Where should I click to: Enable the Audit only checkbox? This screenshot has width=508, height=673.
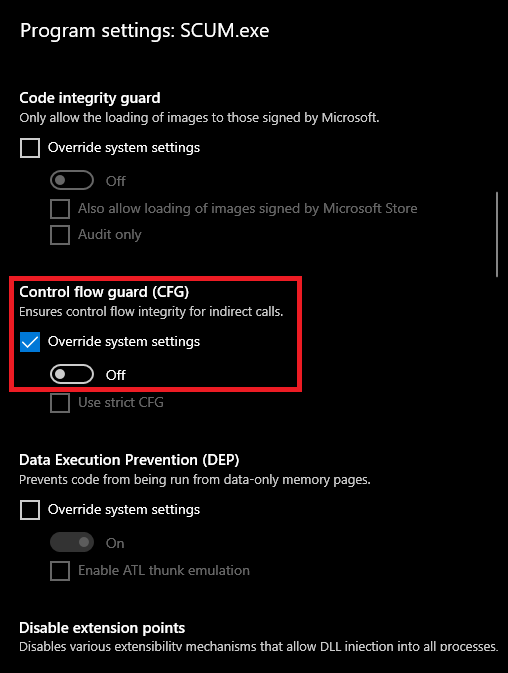tap(60, 235)
